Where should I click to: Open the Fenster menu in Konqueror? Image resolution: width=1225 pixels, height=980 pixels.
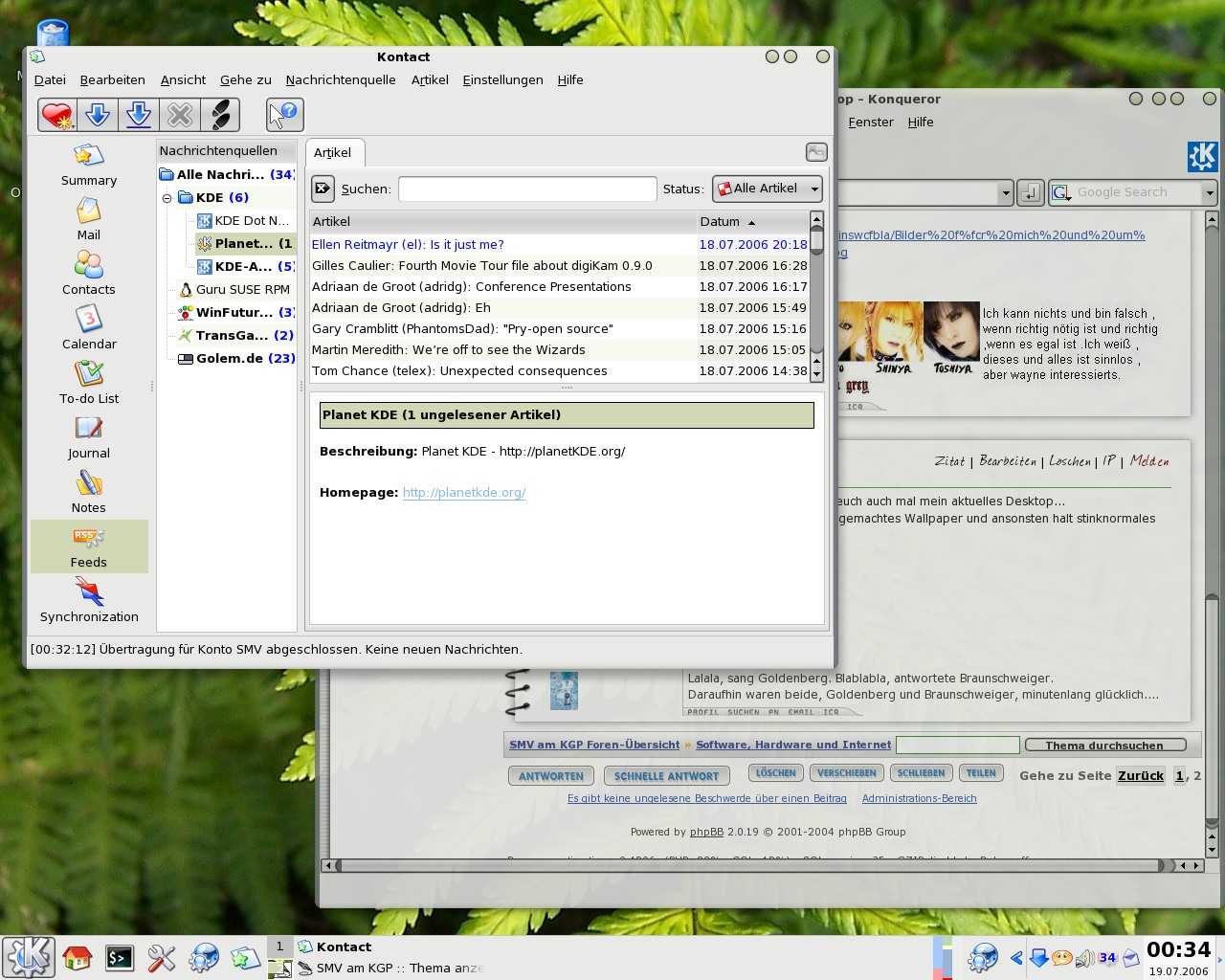coord(871,122)
